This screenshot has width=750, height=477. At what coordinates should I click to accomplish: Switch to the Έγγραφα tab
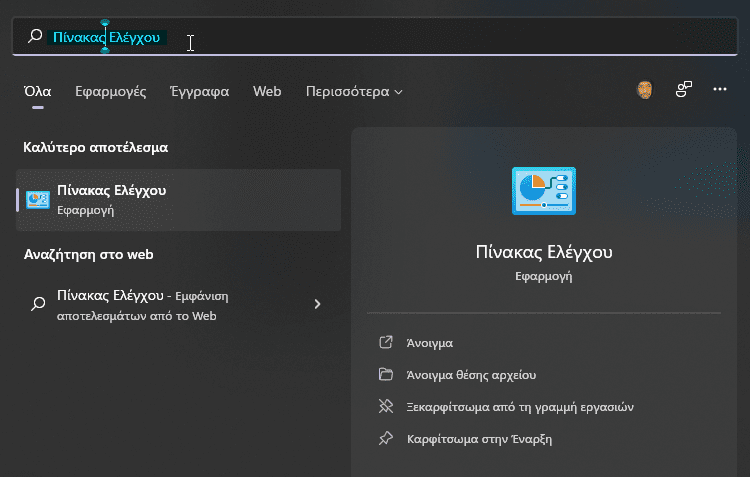coord(199,91)
